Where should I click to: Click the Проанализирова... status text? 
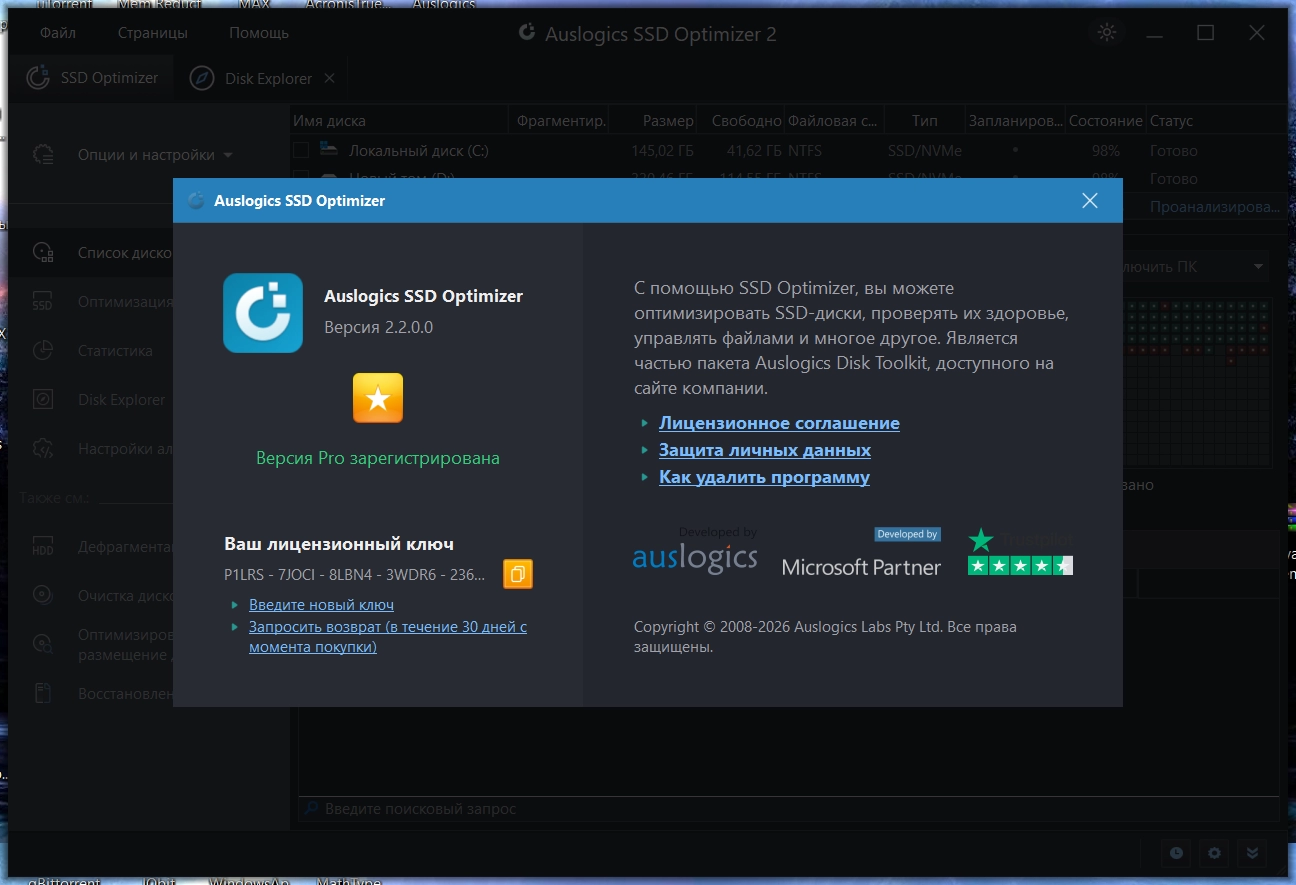(1214, 207)
